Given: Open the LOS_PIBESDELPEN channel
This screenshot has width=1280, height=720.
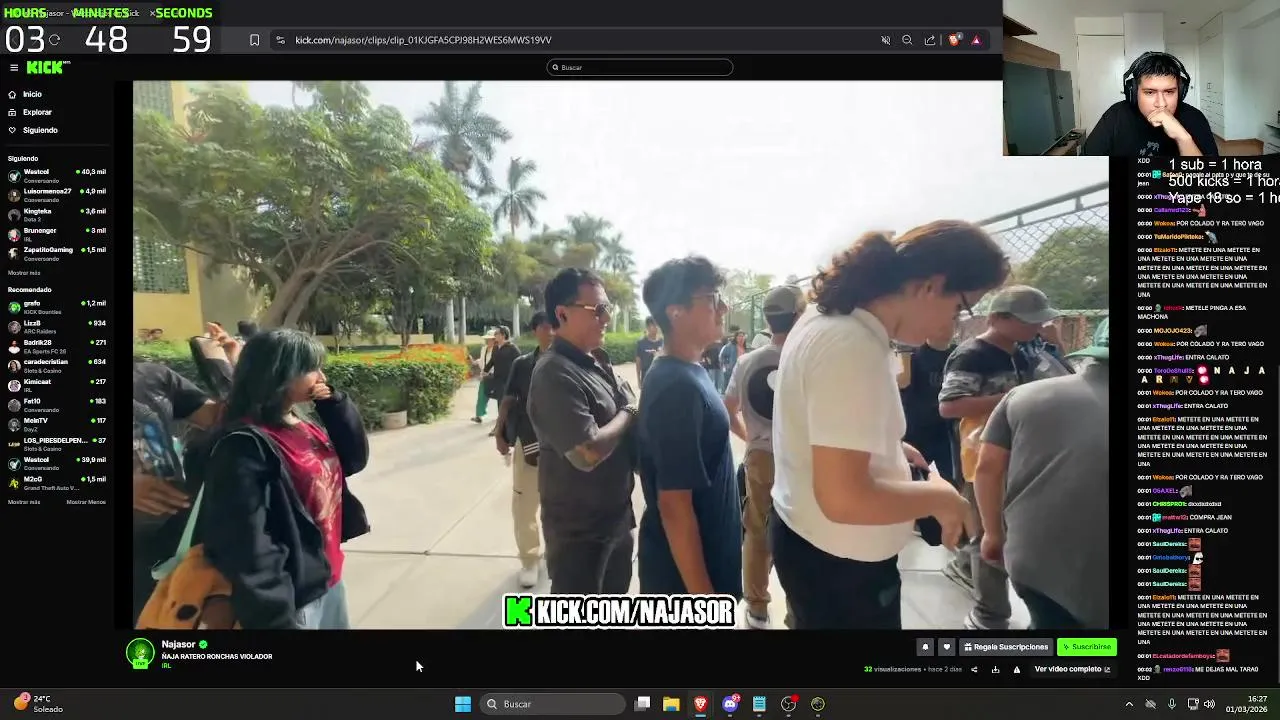Looking at the screenshot, I should pyautogui.click(x=57, y=444).
